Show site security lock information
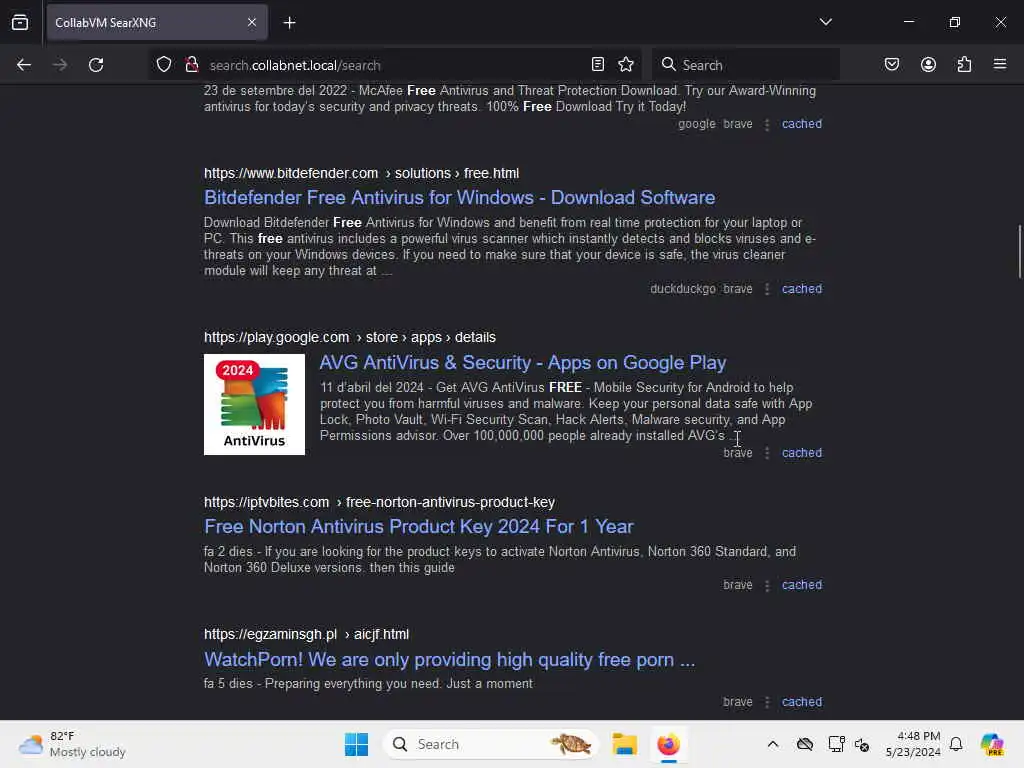Viewport: 1024px width, 768px height. [x=191, y=64]
